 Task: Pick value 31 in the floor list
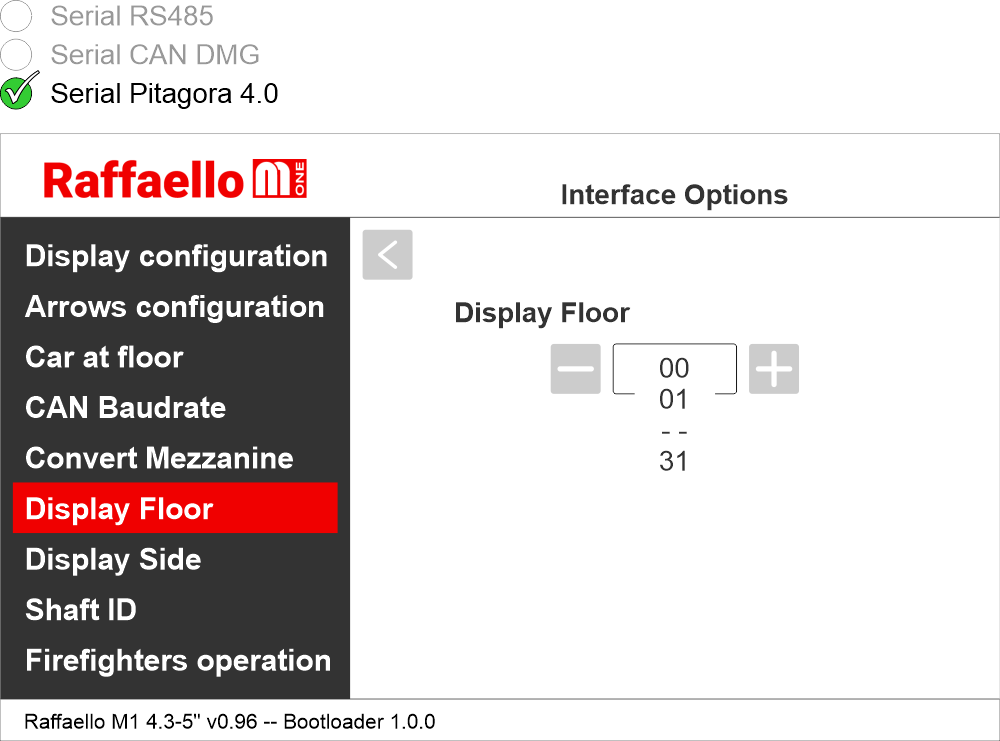click(674, 462)
